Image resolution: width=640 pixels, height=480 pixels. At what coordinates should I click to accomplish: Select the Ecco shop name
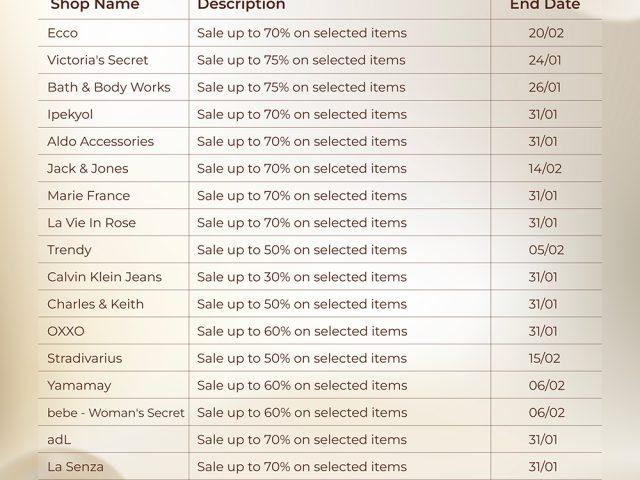(x=62, y=33)
